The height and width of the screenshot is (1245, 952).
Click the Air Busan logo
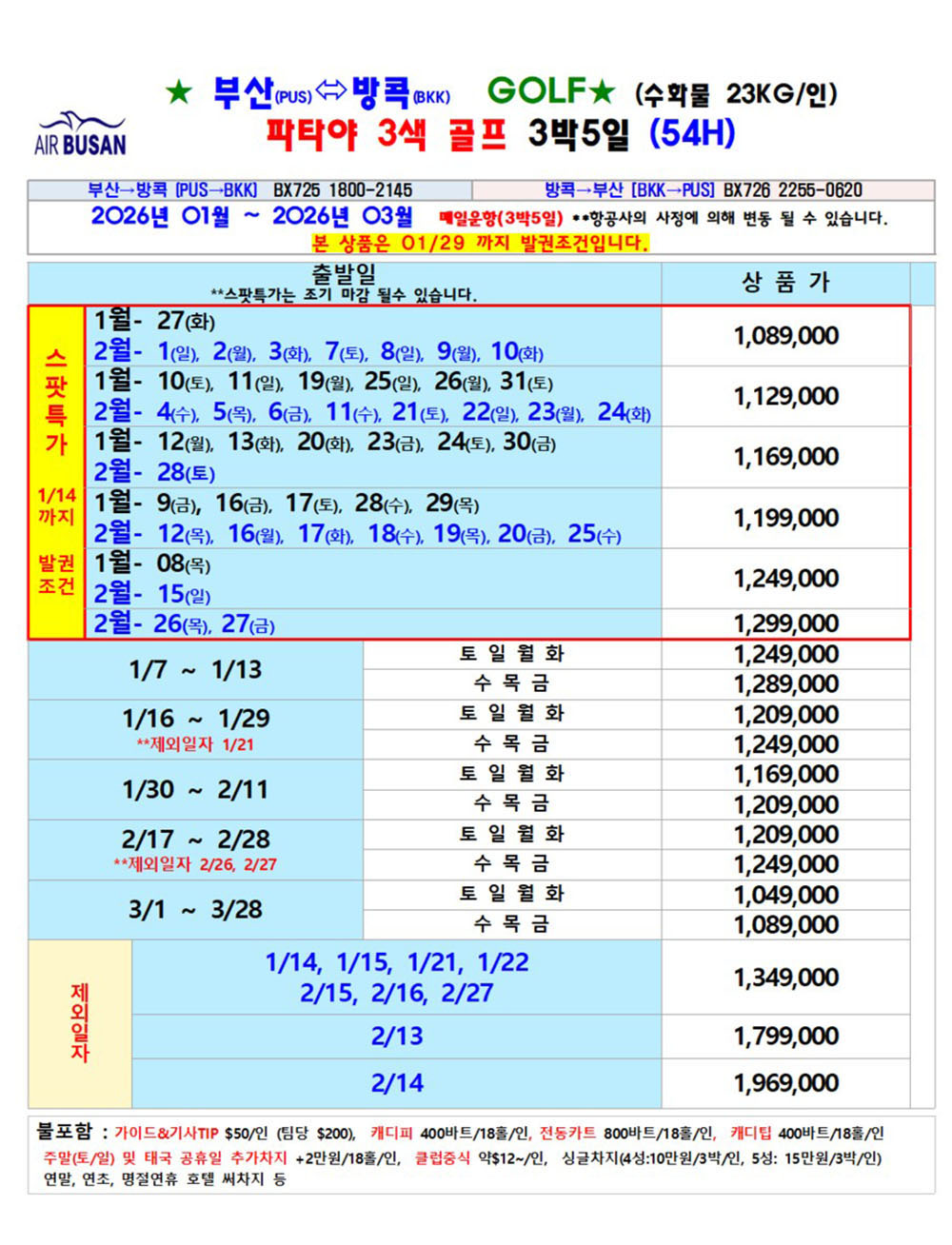(x=80, y=134)
